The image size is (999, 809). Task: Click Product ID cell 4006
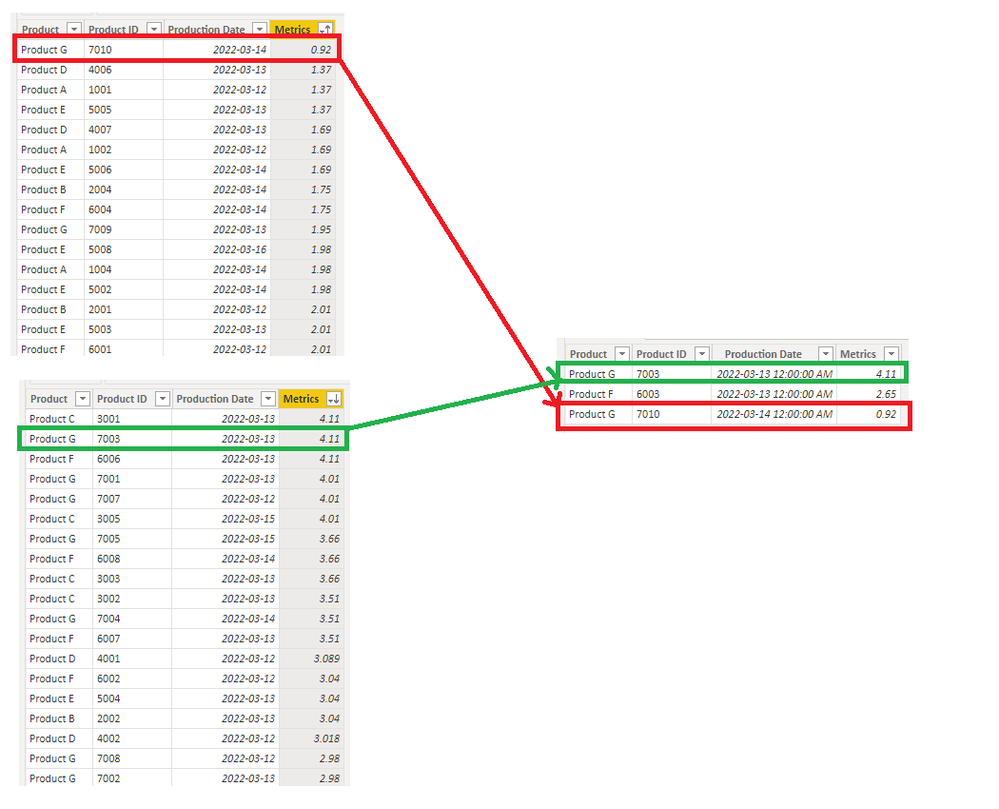click(x=100, y=69)
